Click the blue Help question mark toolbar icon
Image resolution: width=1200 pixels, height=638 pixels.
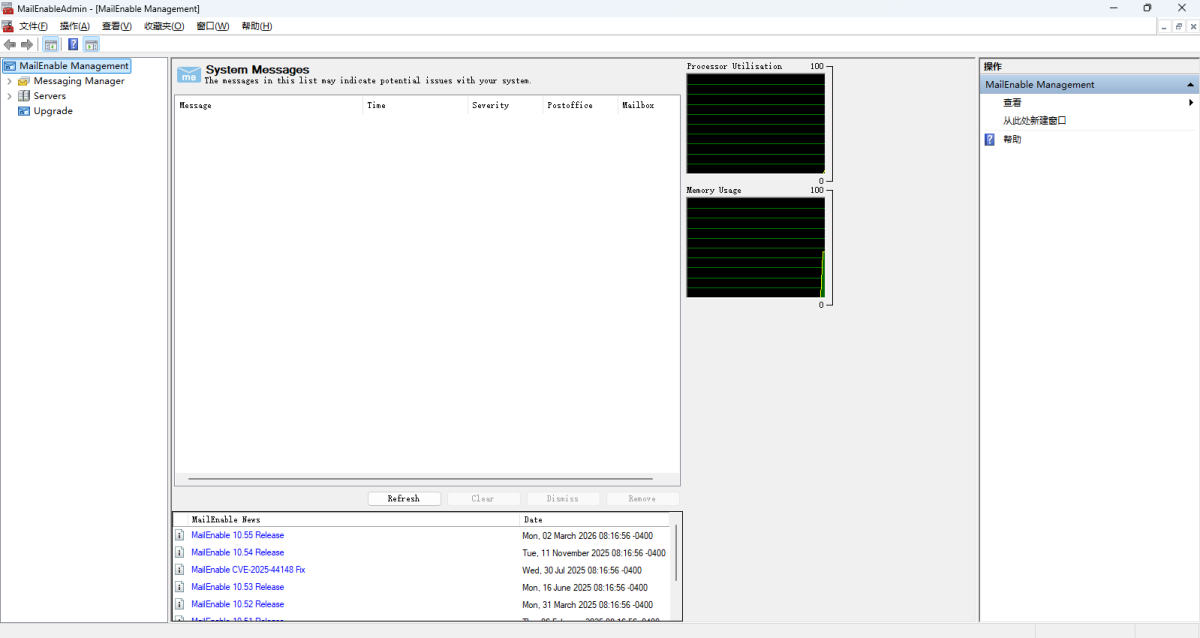coord(73,45)
